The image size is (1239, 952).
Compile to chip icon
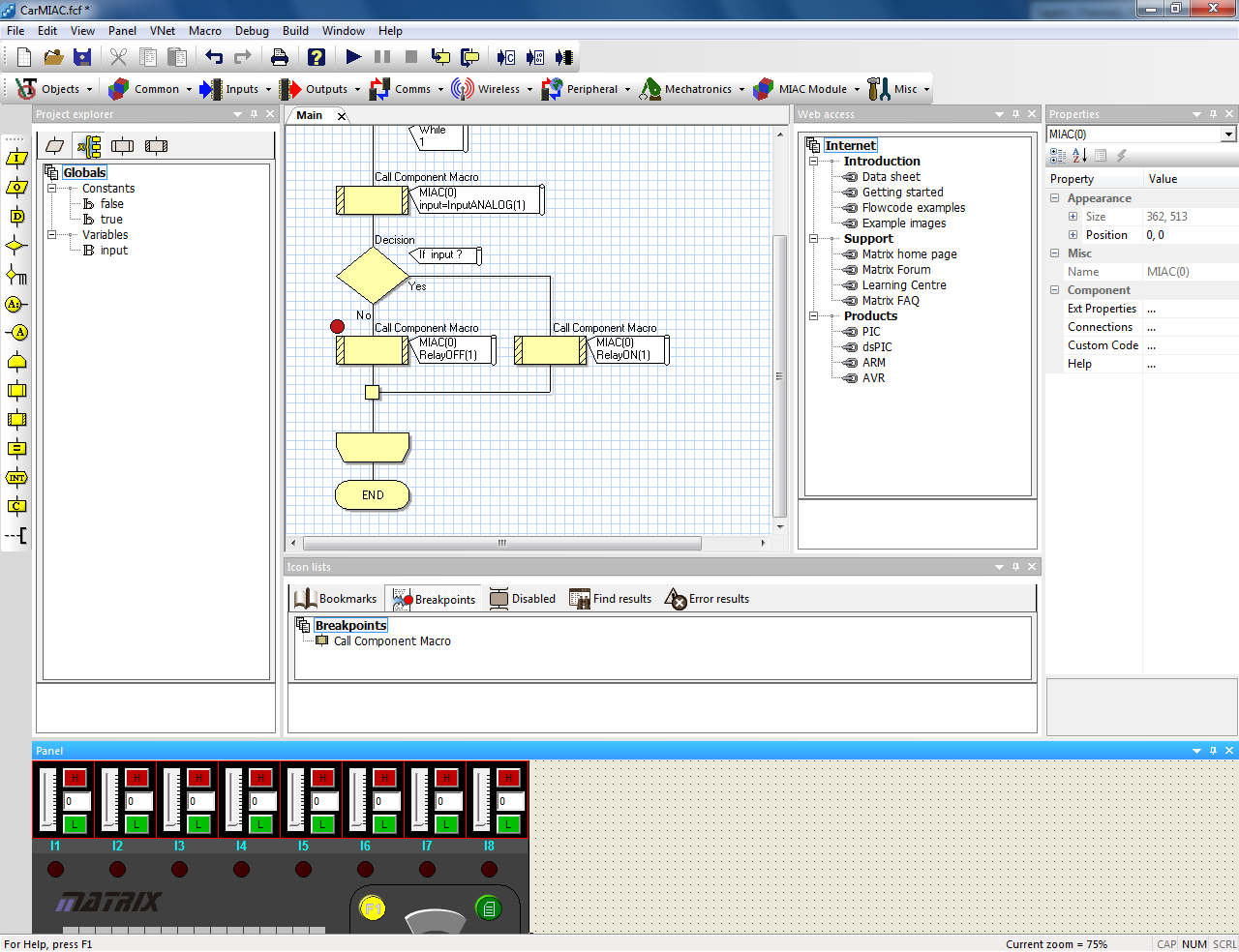564,57
